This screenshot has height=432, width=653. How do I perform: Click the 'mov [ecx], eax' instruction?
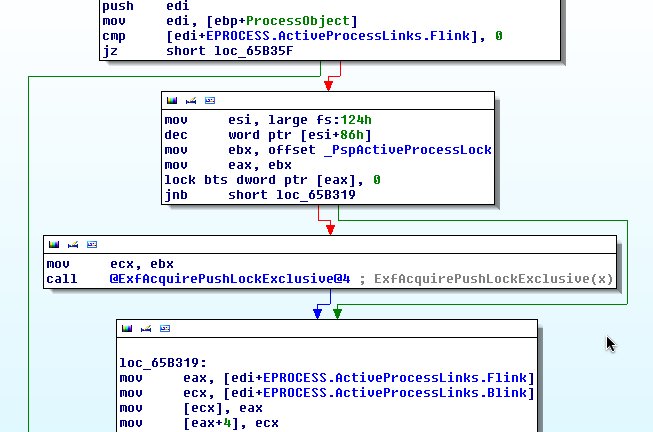(191, 408)
